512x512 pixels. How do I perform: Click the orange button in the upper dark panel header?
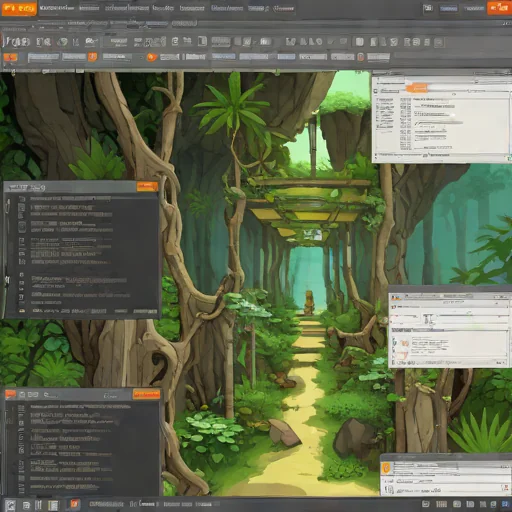[147, 186]
